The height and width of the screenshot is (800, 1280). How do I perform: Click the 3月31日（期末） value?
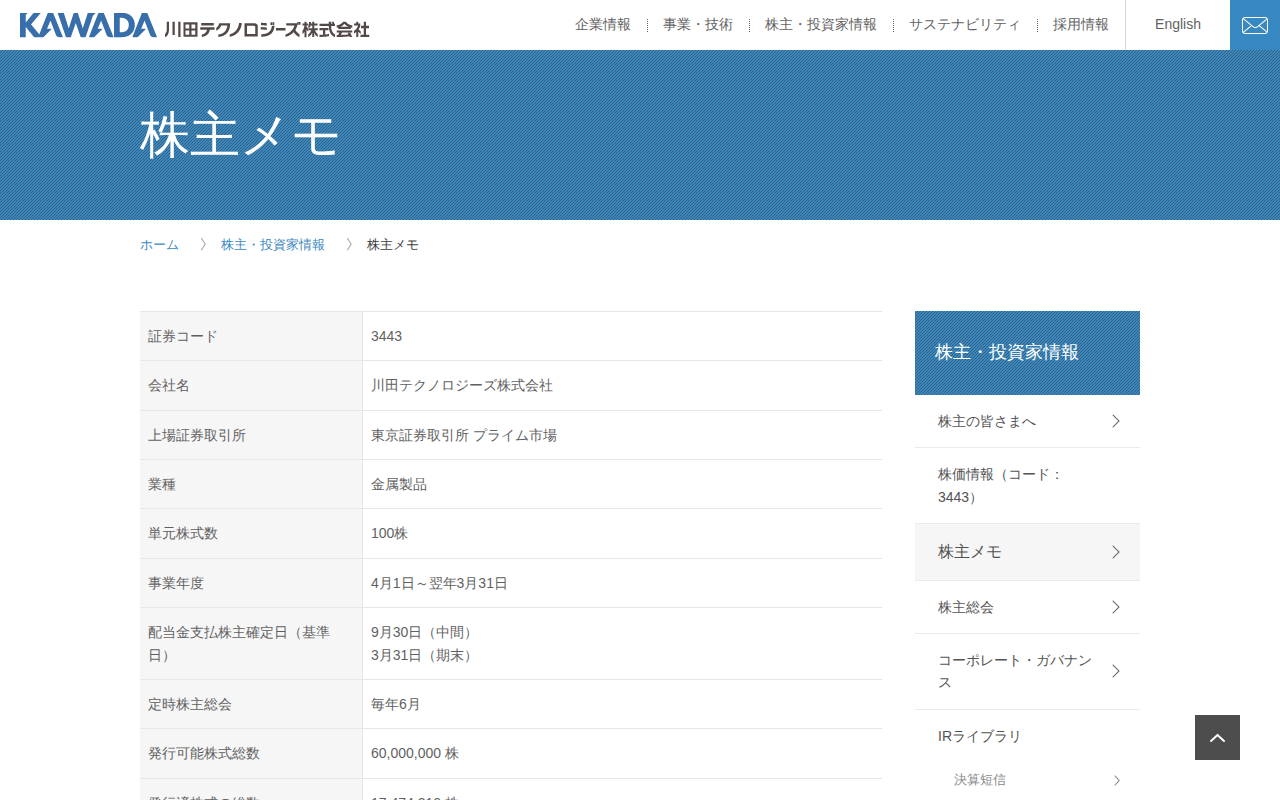(424, 655)
